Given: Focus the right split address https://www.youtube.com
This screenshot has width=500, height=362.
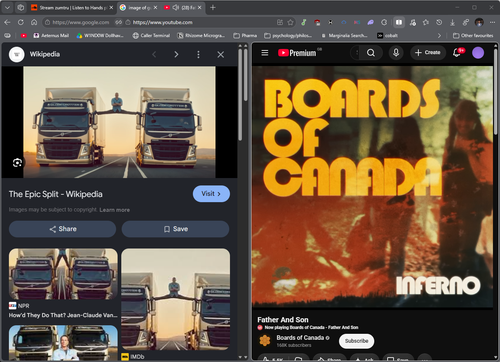Looking at the screenshot, I should click(163, 22).
